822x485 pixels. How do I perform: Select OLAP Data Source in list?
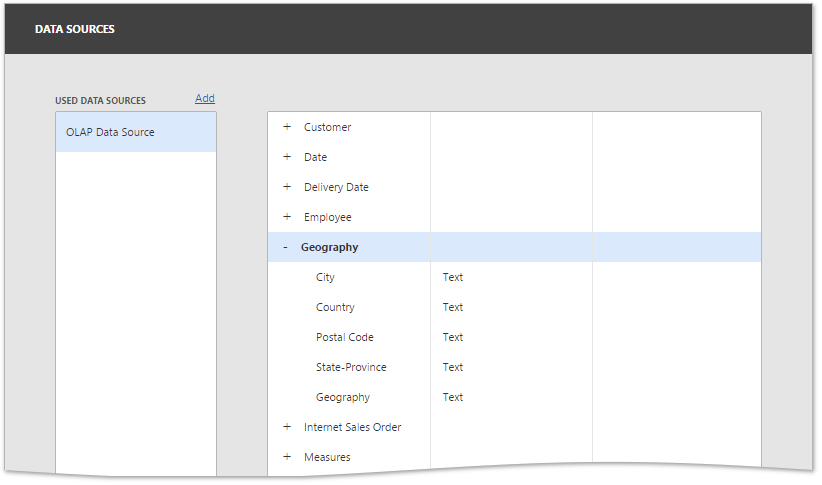[110, 132]
